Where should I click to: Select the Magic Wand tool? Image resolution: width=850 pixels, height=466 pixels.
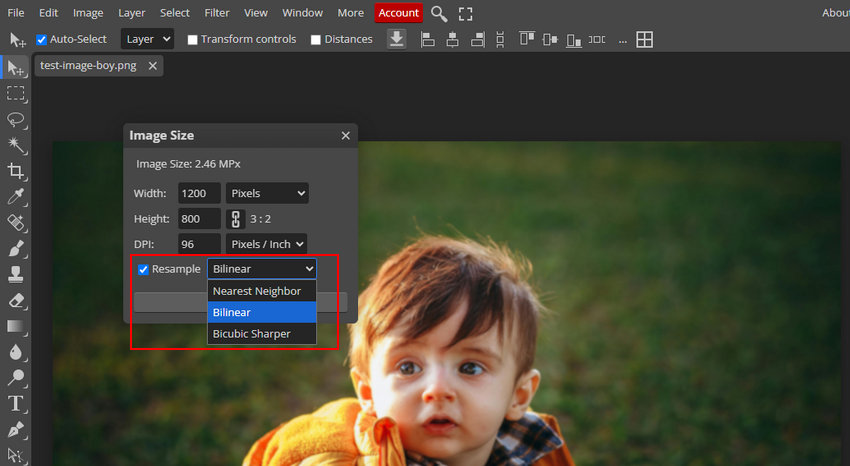click(16, 145)
